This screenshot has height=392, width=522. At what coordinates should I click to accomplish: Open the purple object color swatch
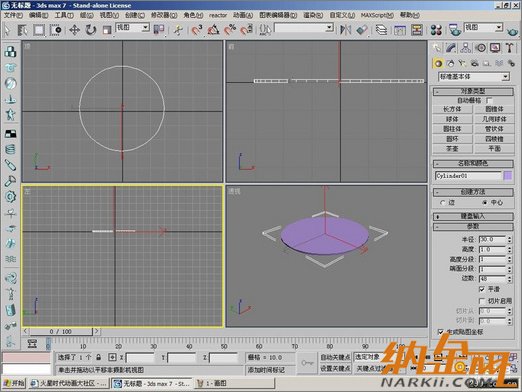click(507, 175)
